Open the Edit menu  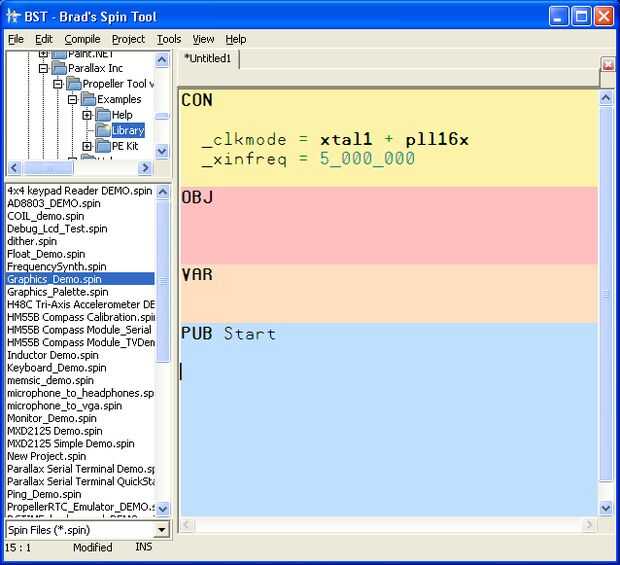click(43, 39)
